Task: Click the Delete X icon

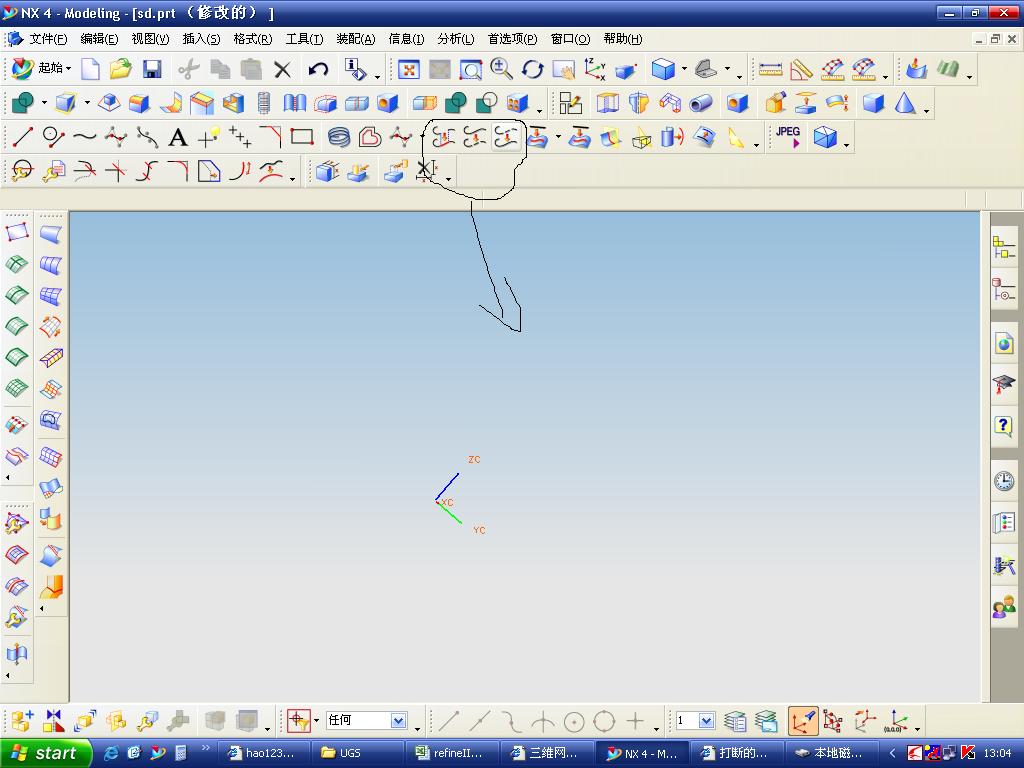Action: (x=282, y=69)
